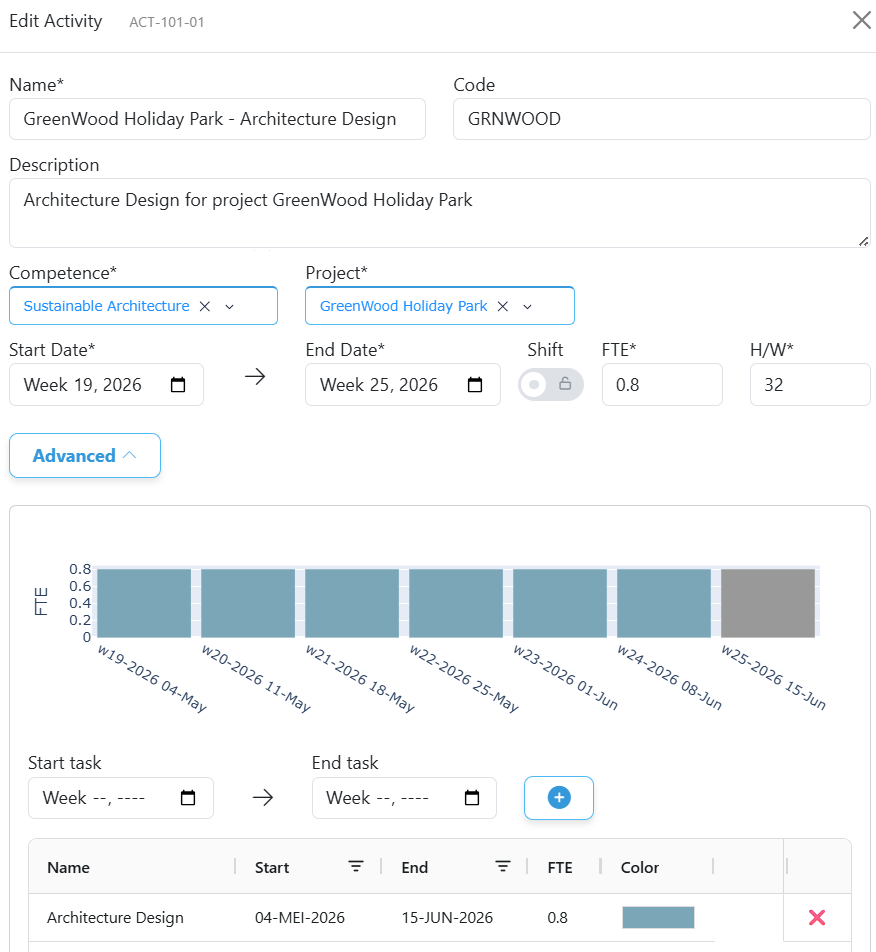Screen dimensions: 876x952
Task: Click the Code input field
Action: 662,119
